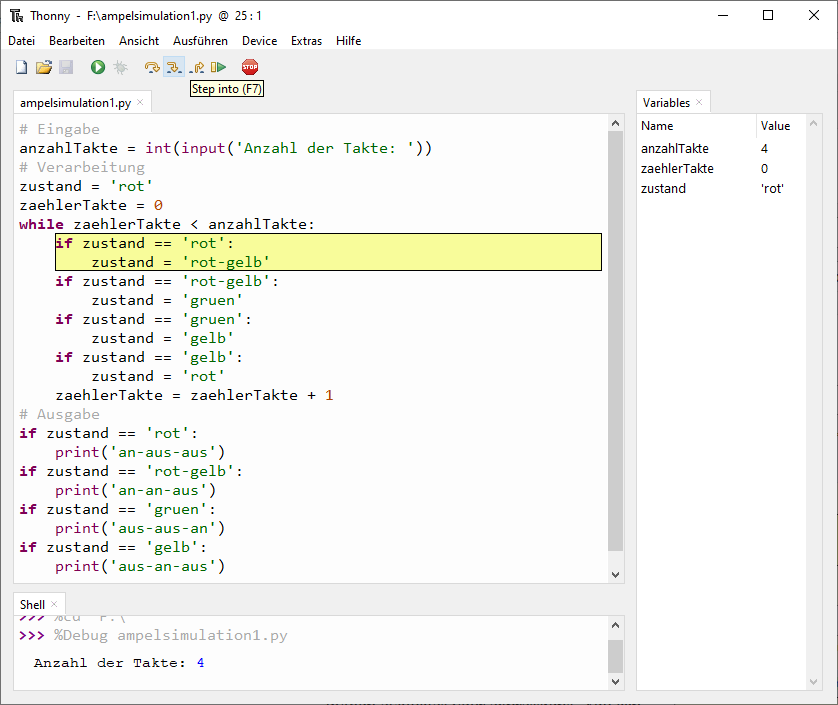This screenshot has height=705, width=838.
Task: Stop the running program
Action: pyautogui.click(x=249, y=66)
